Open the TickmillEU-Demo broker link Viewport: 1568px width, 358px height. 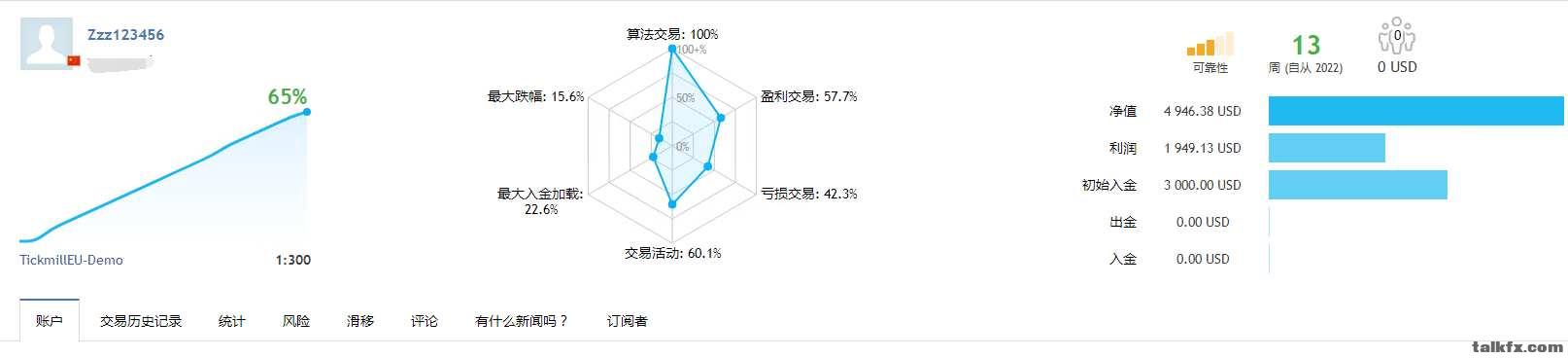pyautogui.click(x=71, y=260)
